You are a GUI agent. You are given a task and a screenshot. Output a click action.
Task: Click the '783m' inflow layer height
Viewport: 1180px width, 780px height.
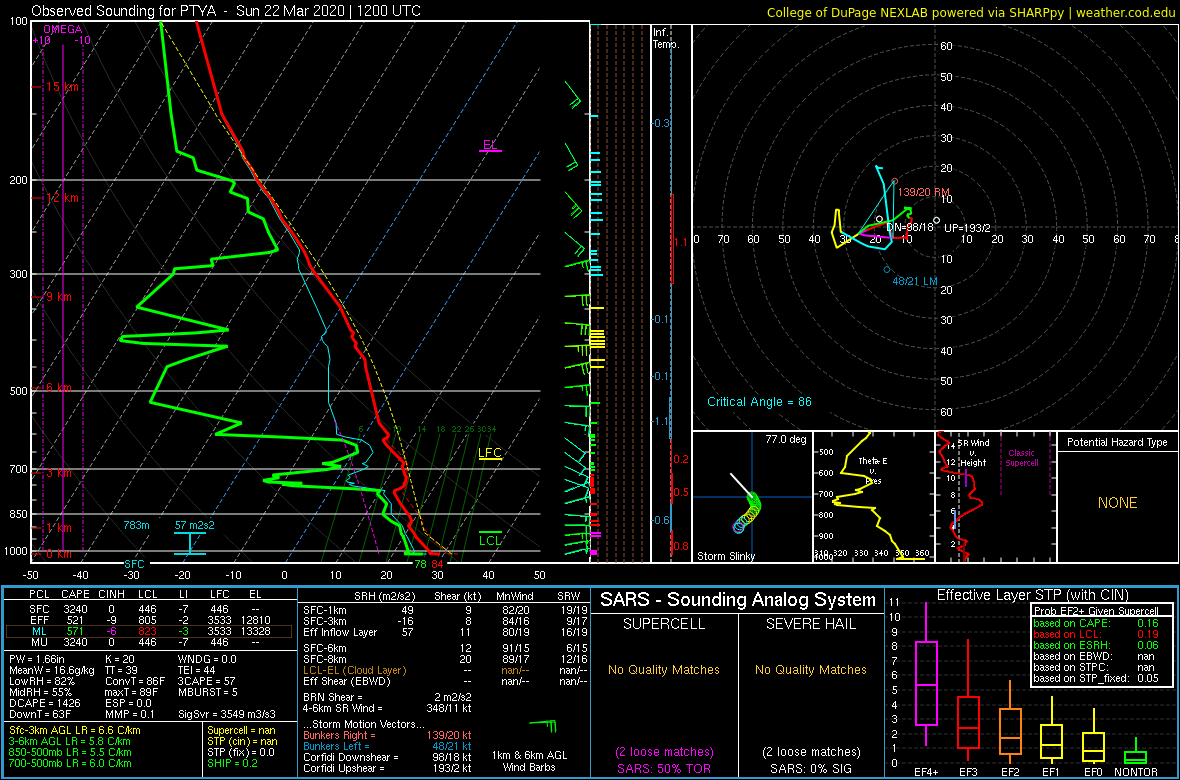click(x=137, y=524)
